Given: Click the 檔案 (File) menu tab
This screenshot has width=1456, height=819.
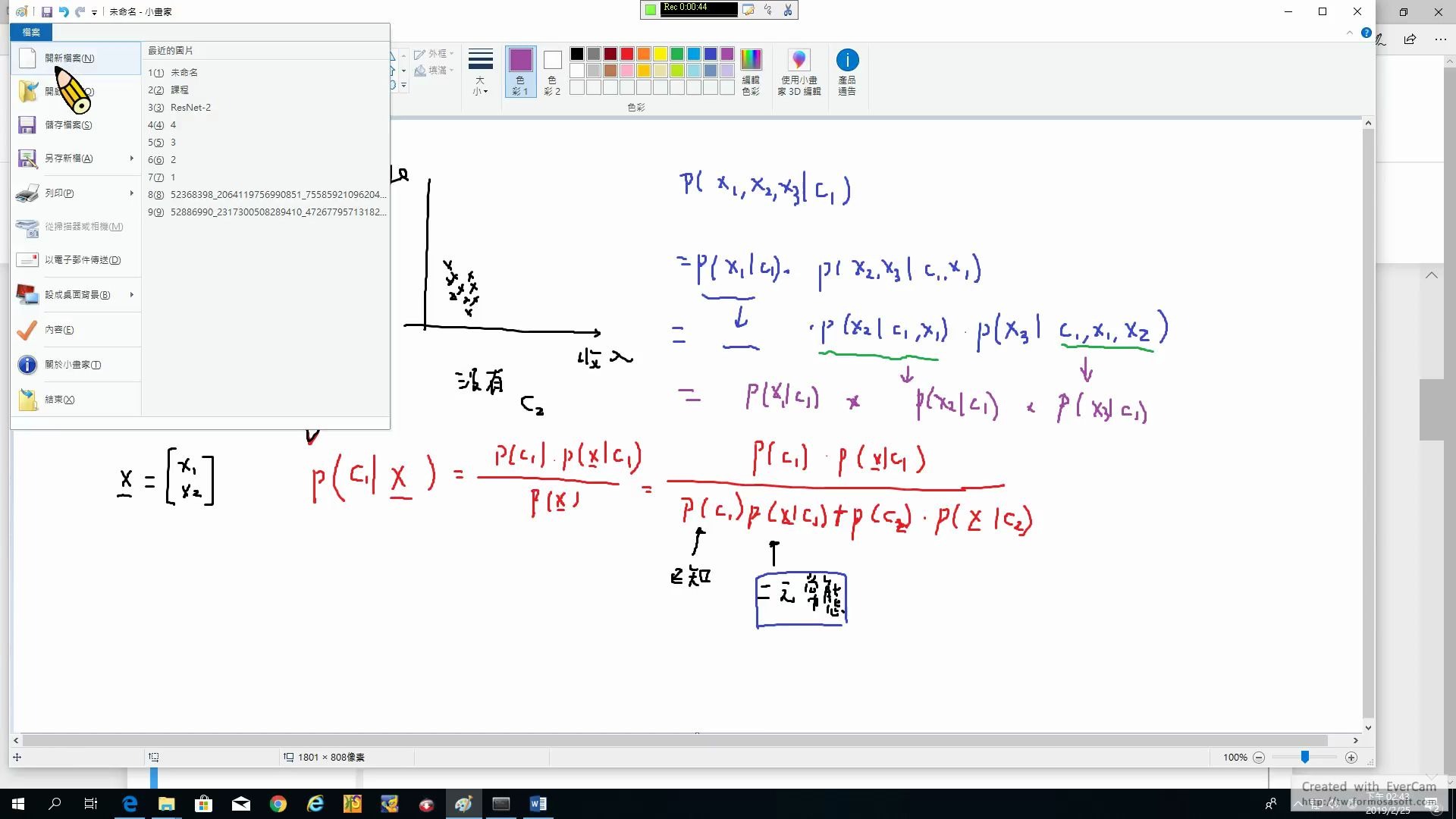Looking at the screenshot, I should [x=30, y=33].
